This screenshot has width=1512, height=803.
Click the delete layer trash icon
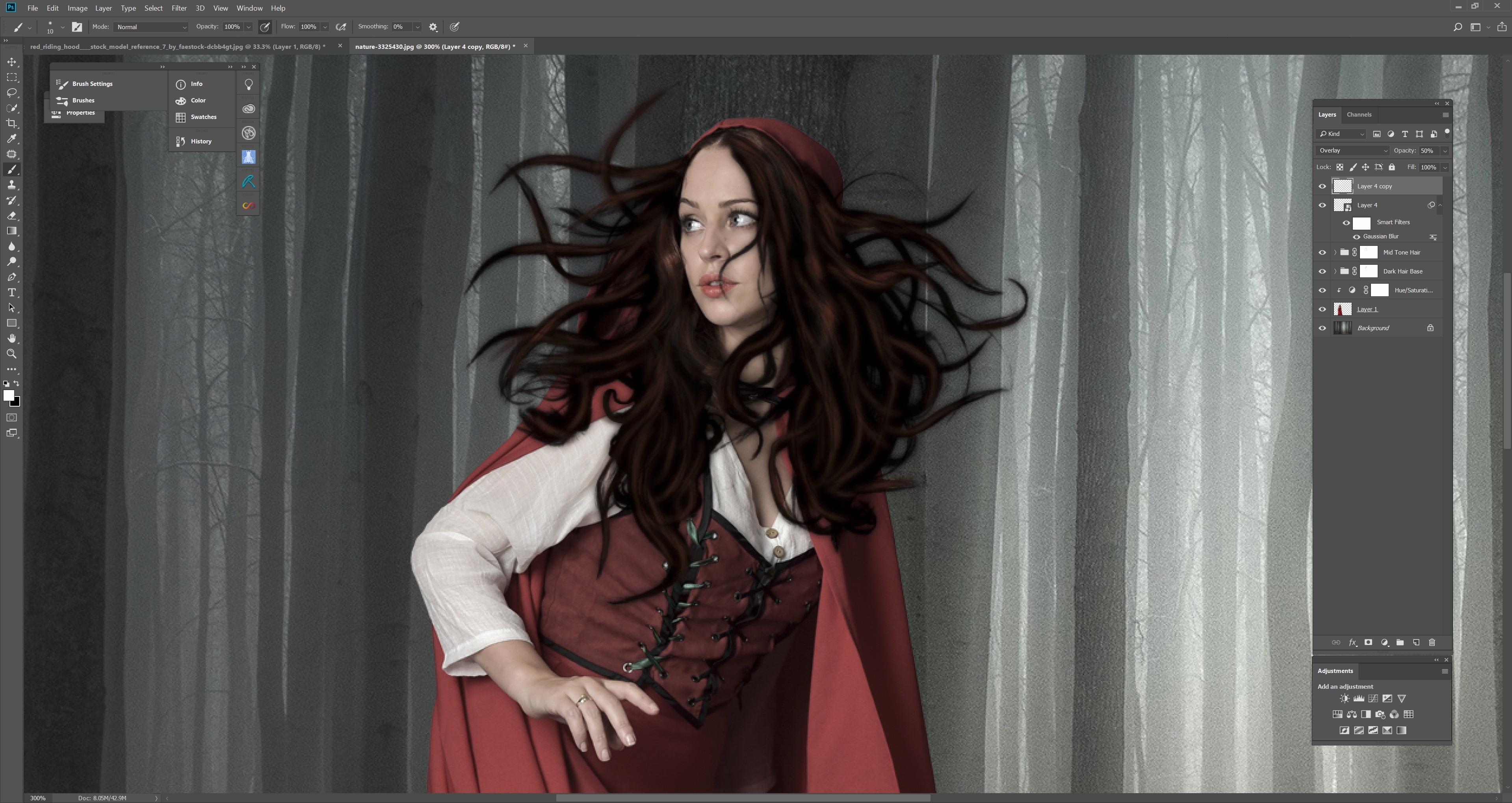[x=1432, y=642]
